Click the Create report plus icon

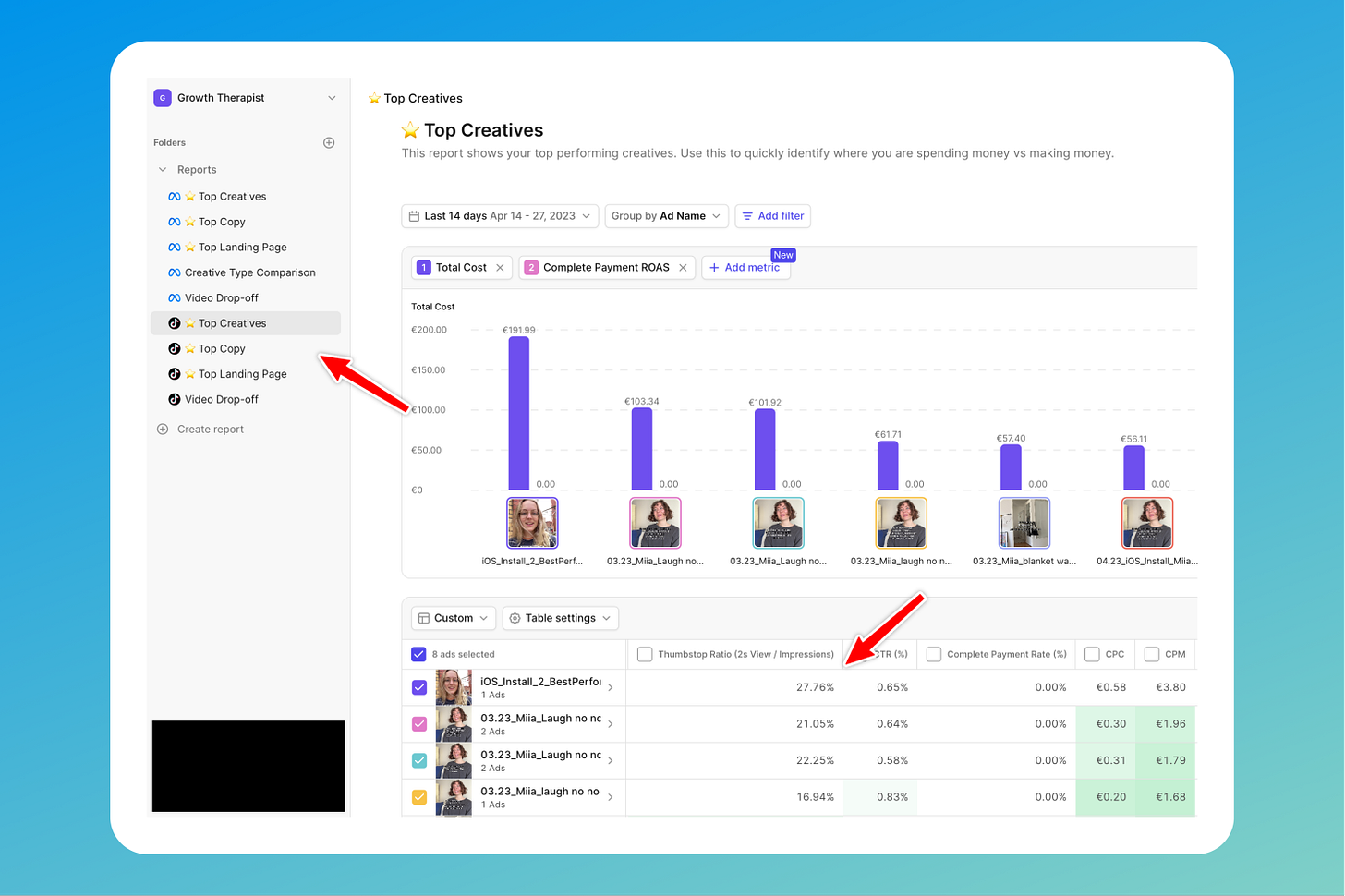coord(163,430)
